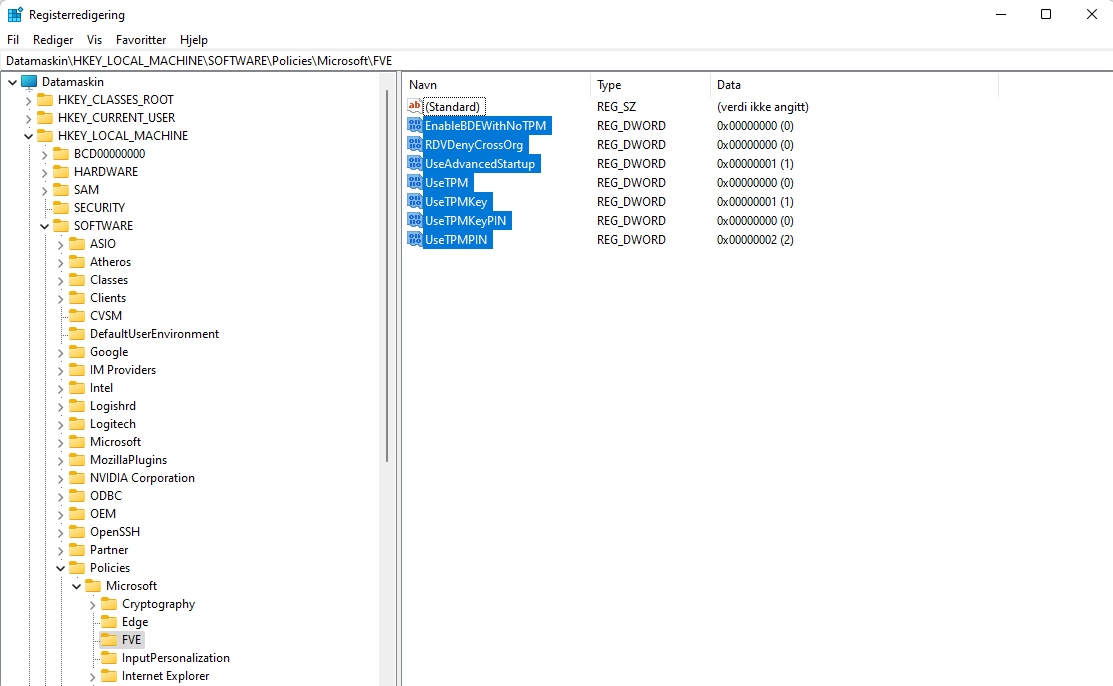This screenshot has width=1113, height=686.
Task: Open the Rediger menu
Action: point(52,39)
